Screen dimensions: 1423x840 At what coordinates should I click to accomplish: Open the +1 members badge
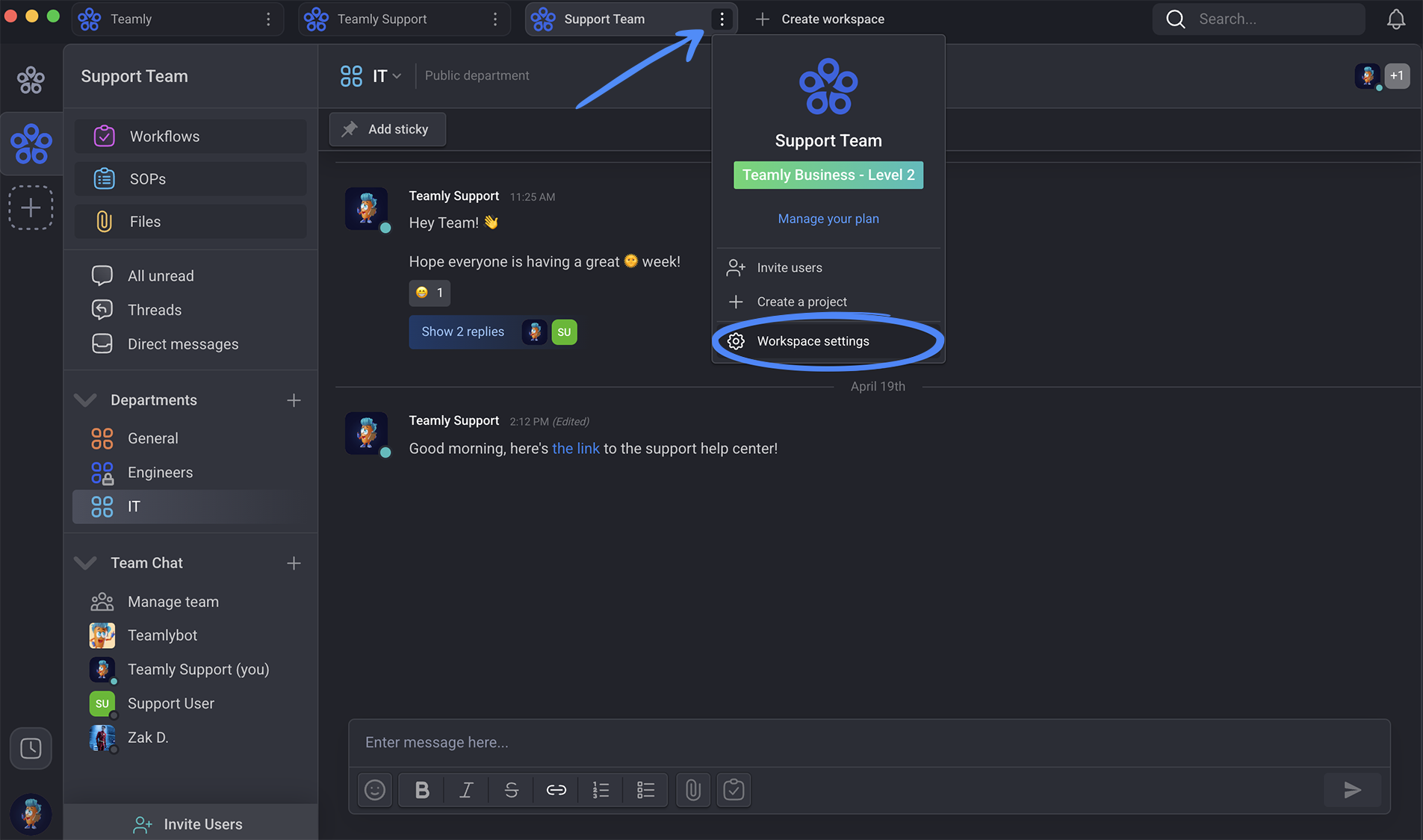point(1397,75)
